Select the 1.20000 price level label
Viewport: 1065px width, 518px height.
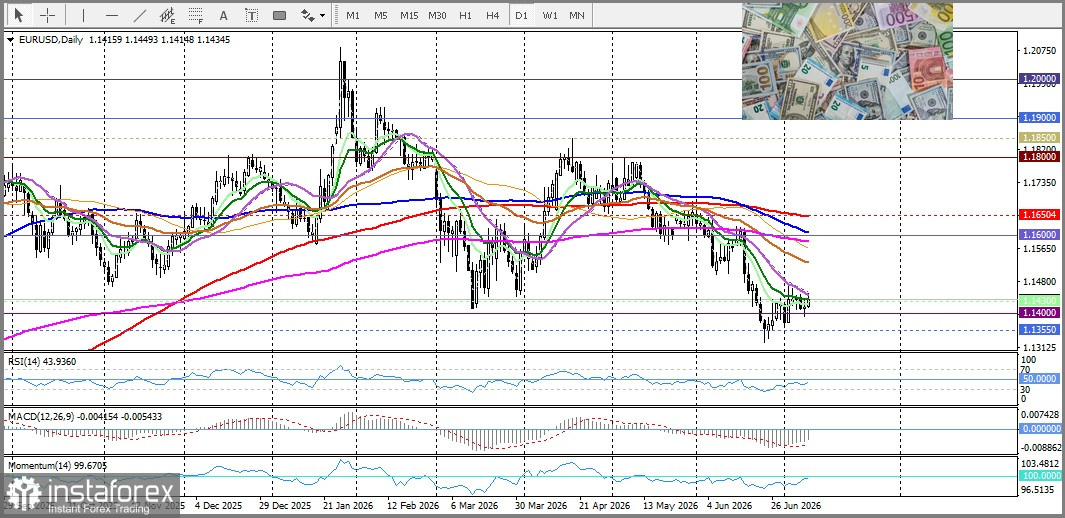click(1041, 79)
